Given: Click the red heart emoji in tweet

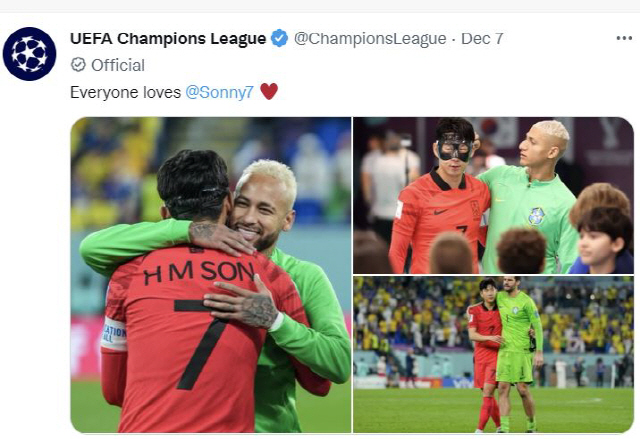Looking at the screenshot, I should click(269, 91).
